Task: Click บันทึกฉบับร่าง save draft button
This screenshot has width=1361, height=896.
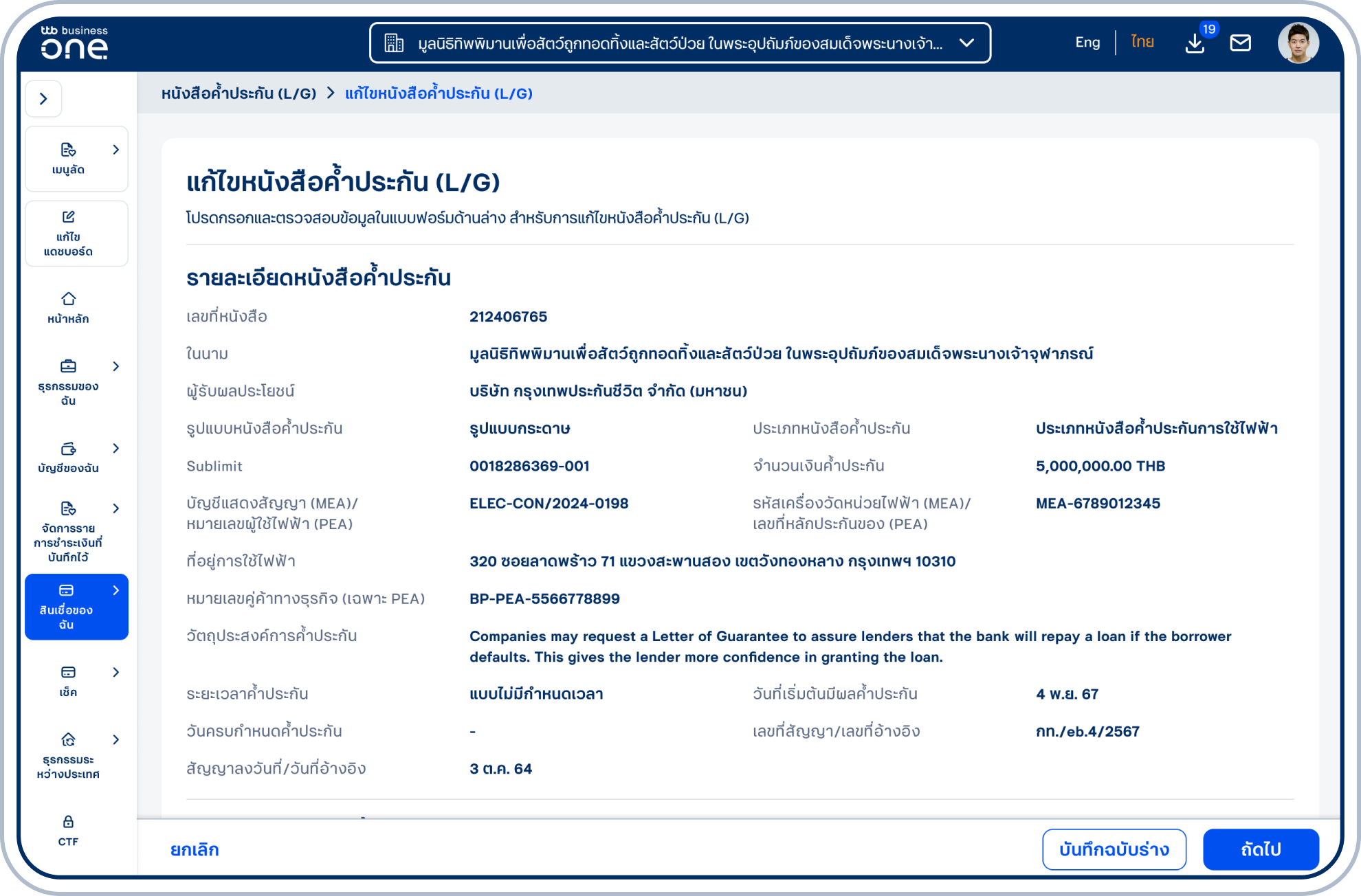Action: 1114,849
